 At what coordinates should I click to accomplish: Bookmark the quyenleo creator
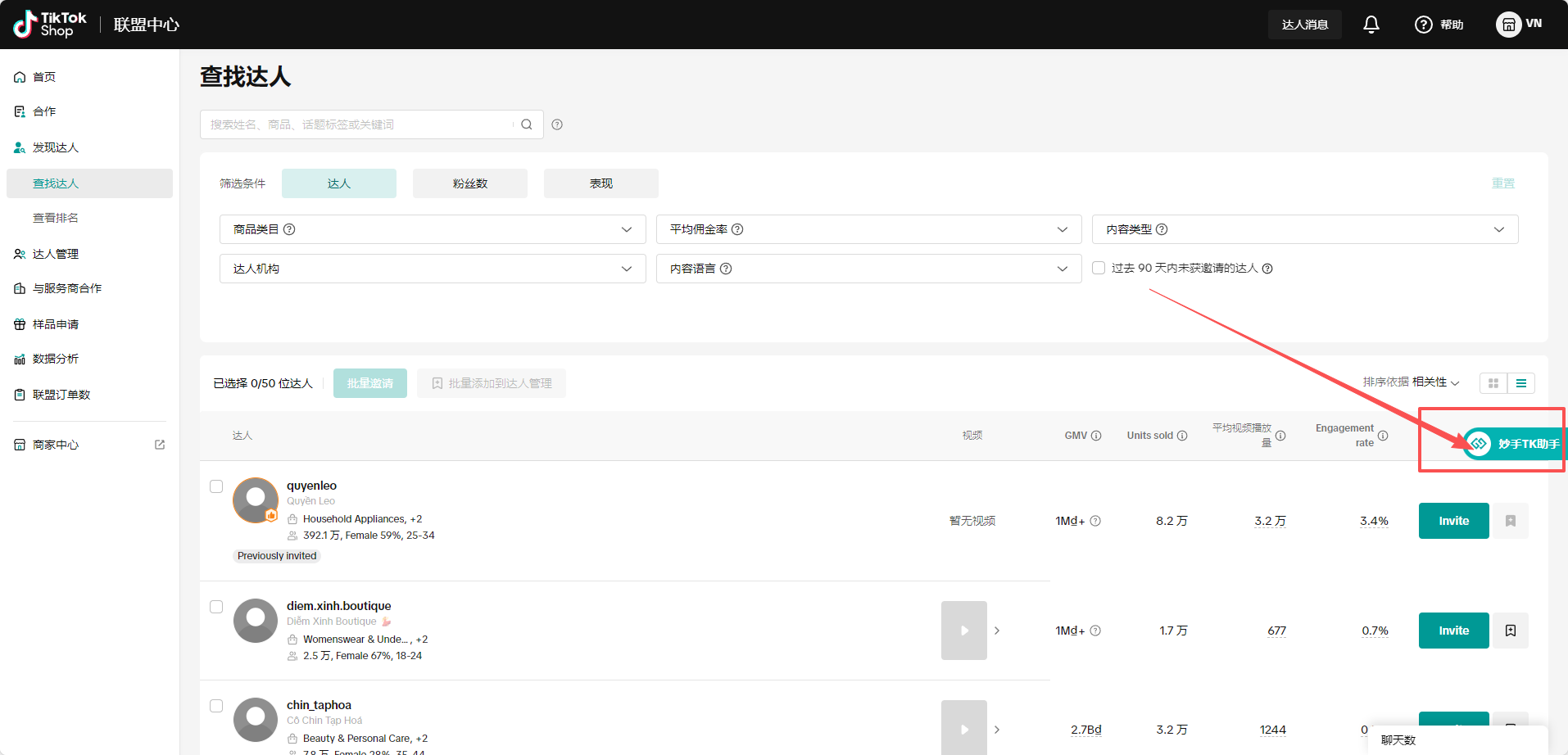1511,521
